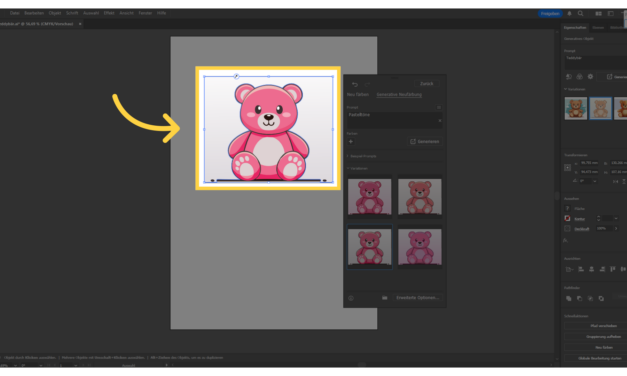
Task: Adjust the Kontur weight stepper
Action: pyautogui.click(x=599, y=218)
